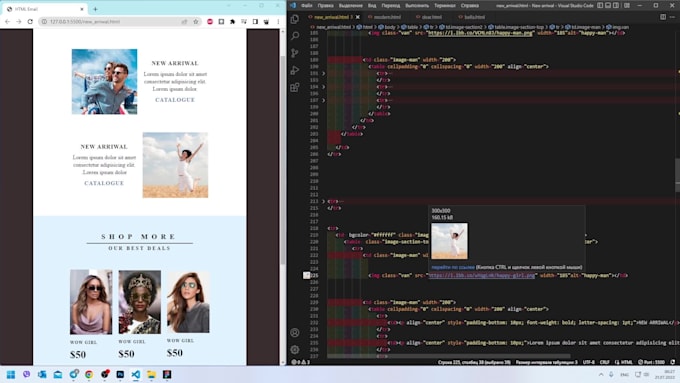The width and height of the screenshot is (680, 383).
Task: Open the Search view in VS Code activity bar
Action: (295, 36)
